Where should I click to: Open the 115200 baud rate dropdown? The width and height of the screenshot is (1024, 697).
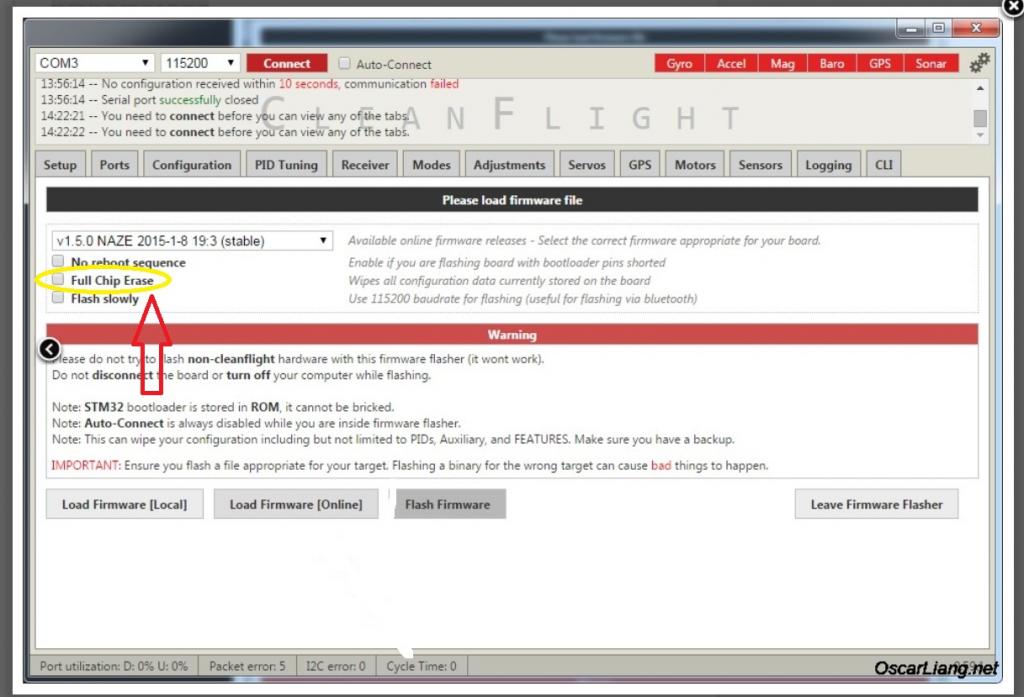[200, 63]
